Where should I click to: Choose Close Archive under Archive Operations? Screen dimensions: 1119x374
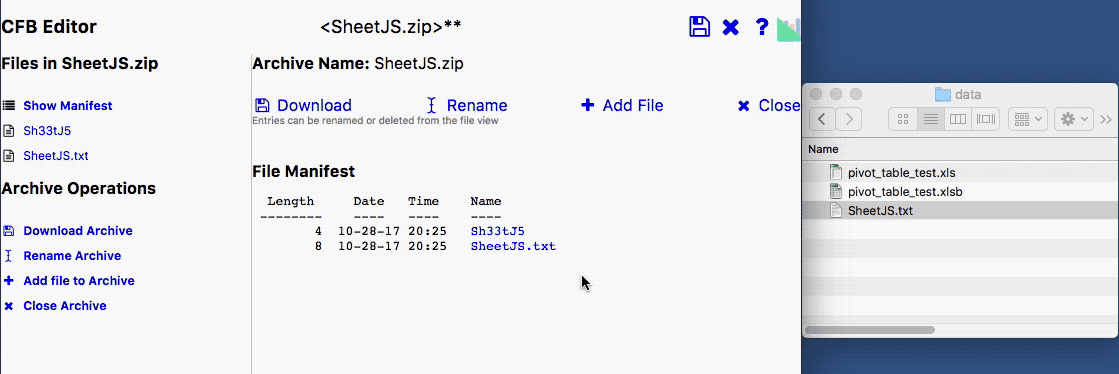point(65,305)
